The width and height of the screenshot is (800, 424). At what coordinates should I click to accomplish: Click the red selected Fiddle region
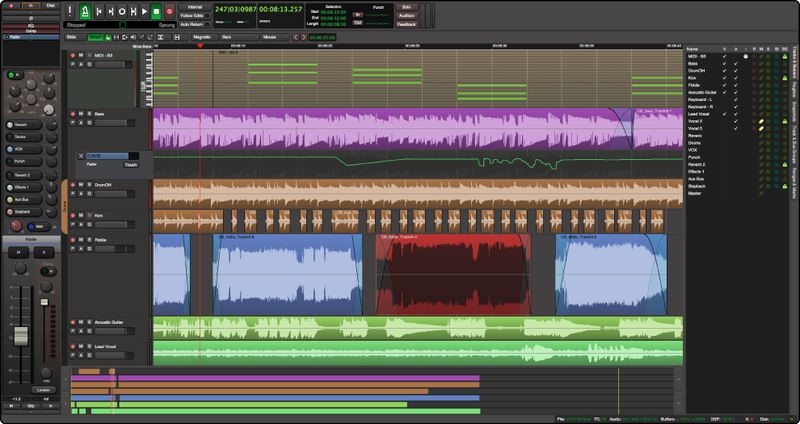[452, 276]
